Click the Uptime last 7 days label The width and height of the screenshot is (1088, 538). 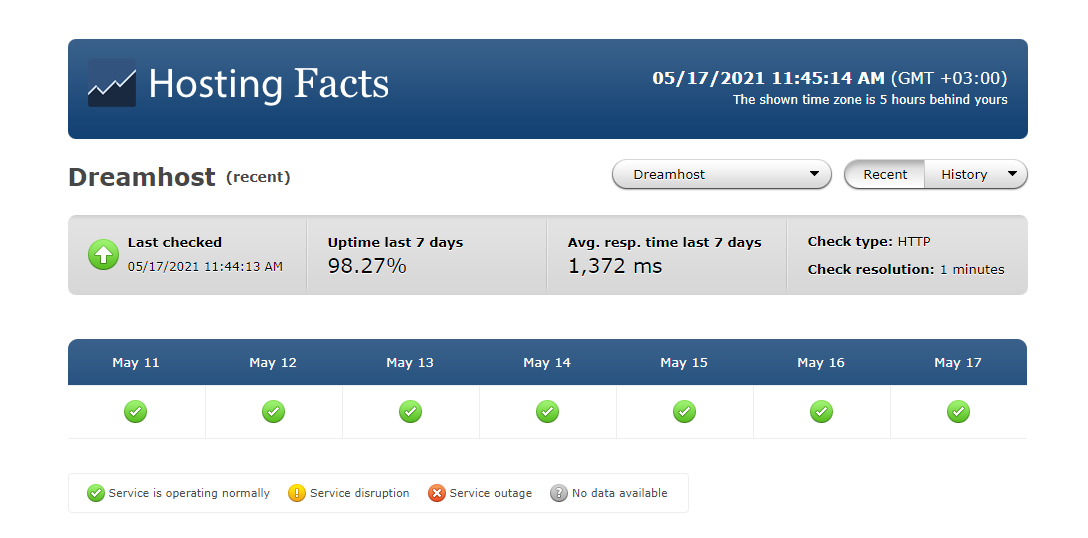coord(396,243)
